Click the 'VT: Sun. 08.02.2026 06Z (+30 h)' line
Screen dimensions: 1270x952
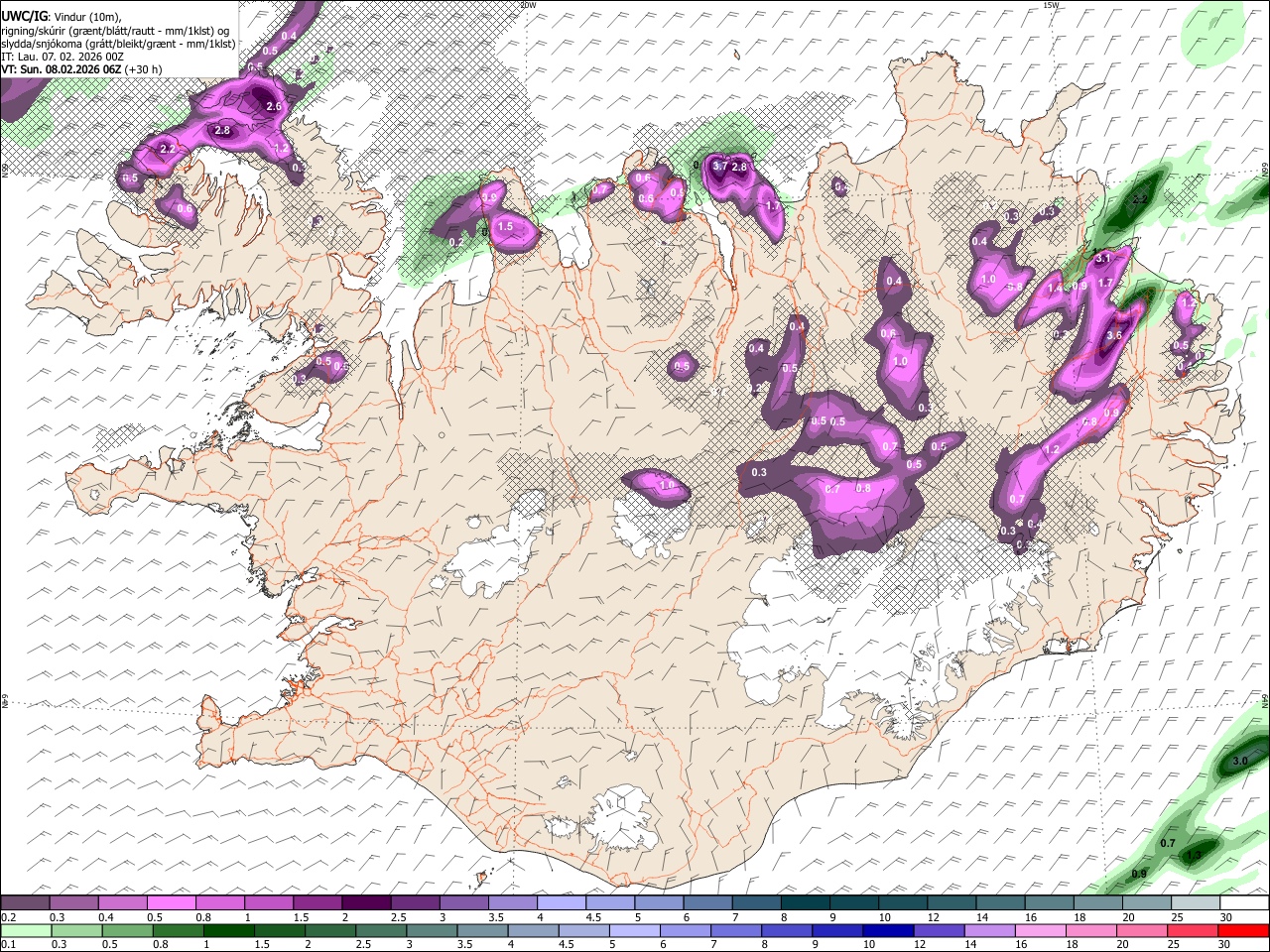(x=82, y=69)
